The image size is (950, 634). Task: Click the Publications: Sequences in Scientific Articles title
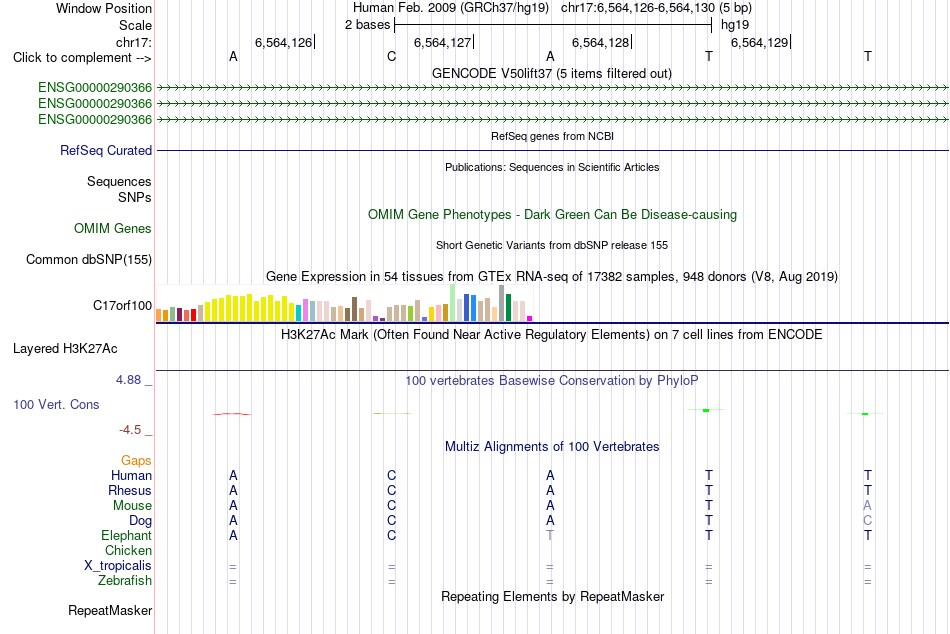pyautogui.click(x=552, y=167)
